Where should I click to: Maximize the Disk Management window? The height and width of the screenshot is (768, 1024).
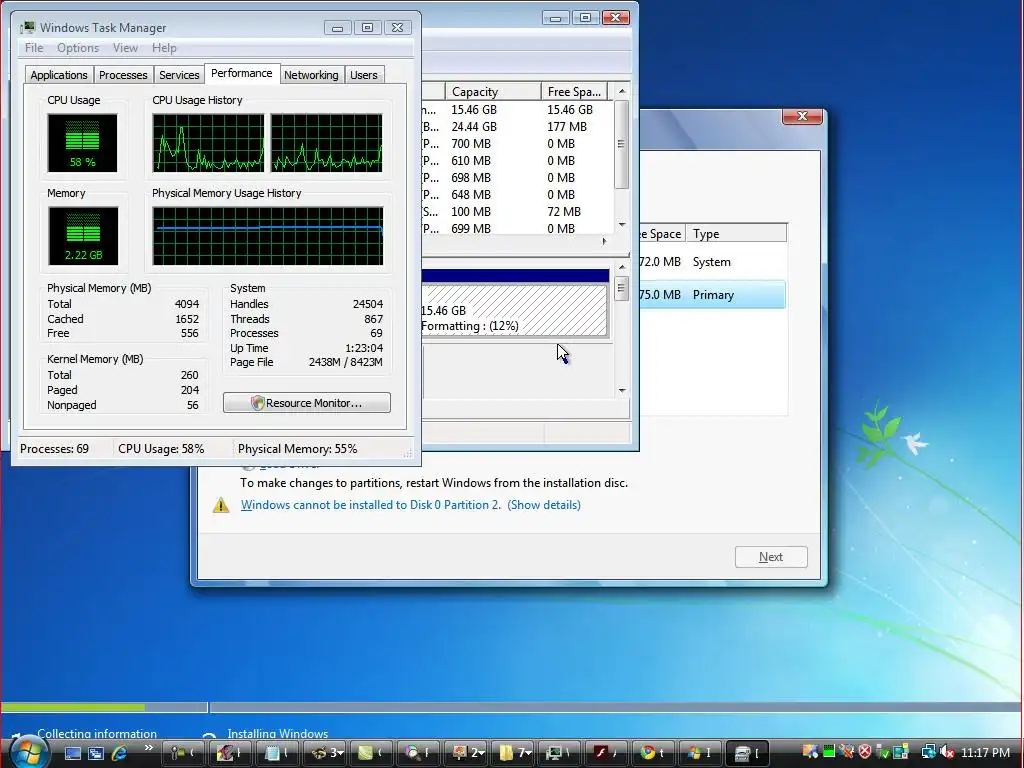(585, 18)
